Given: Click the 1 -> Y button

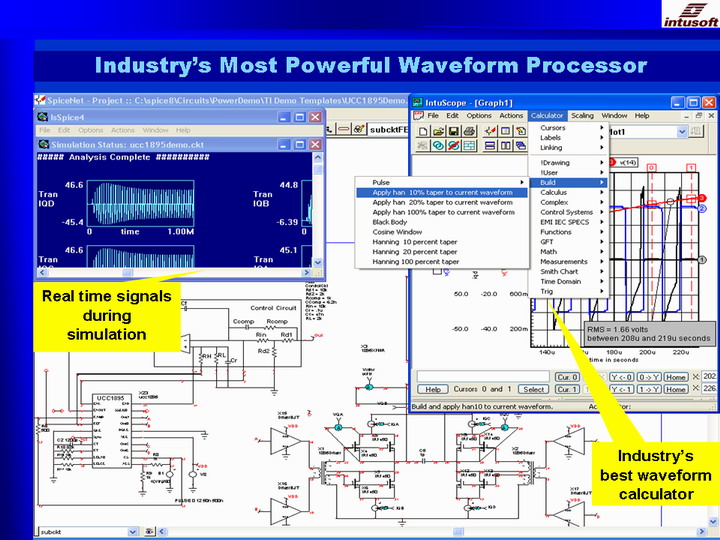Looking at the screenshot, I should pos(649,389).
